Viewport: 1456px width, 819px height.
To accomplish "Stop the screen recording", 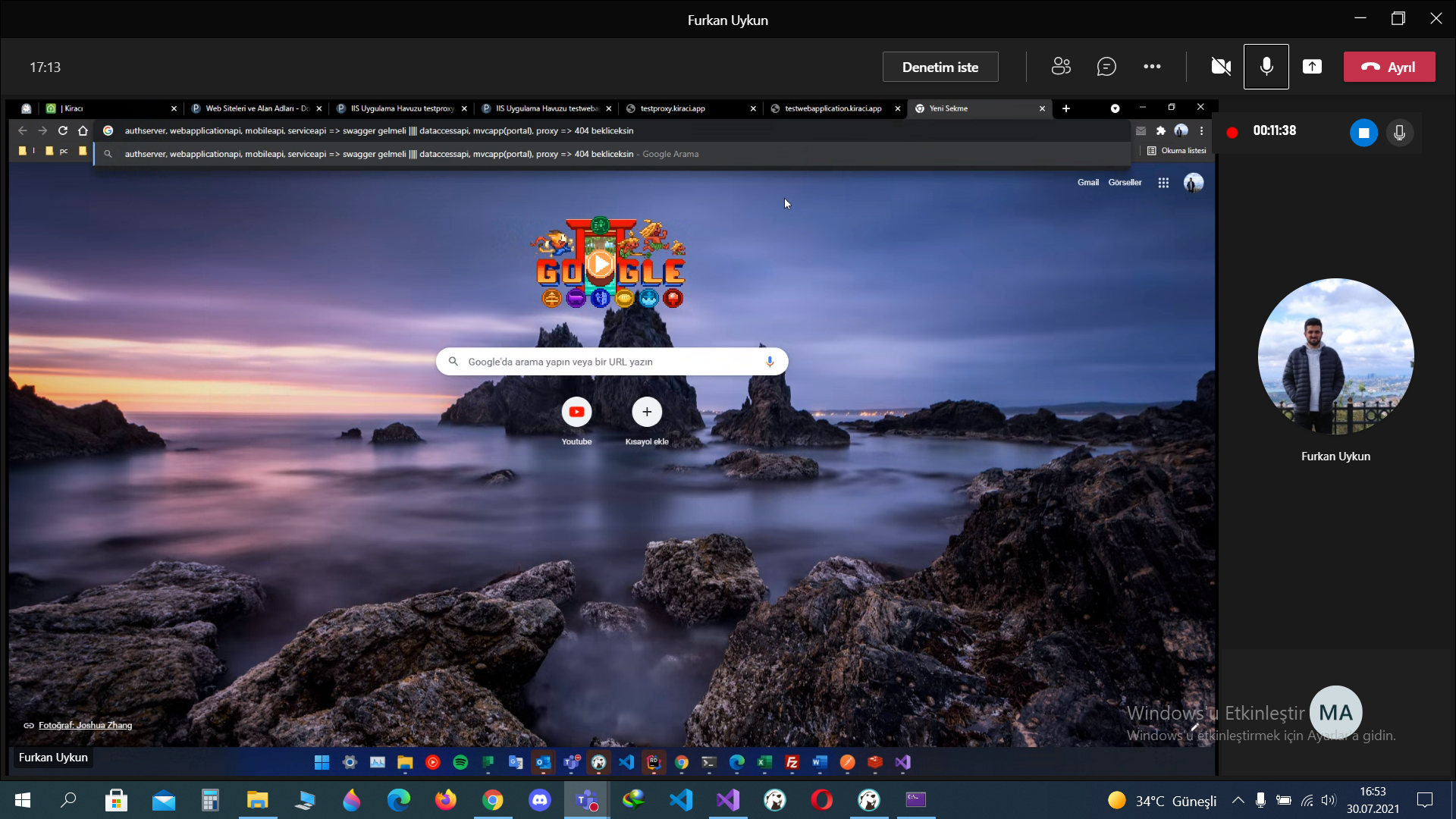I will [x=1363, y=133].
